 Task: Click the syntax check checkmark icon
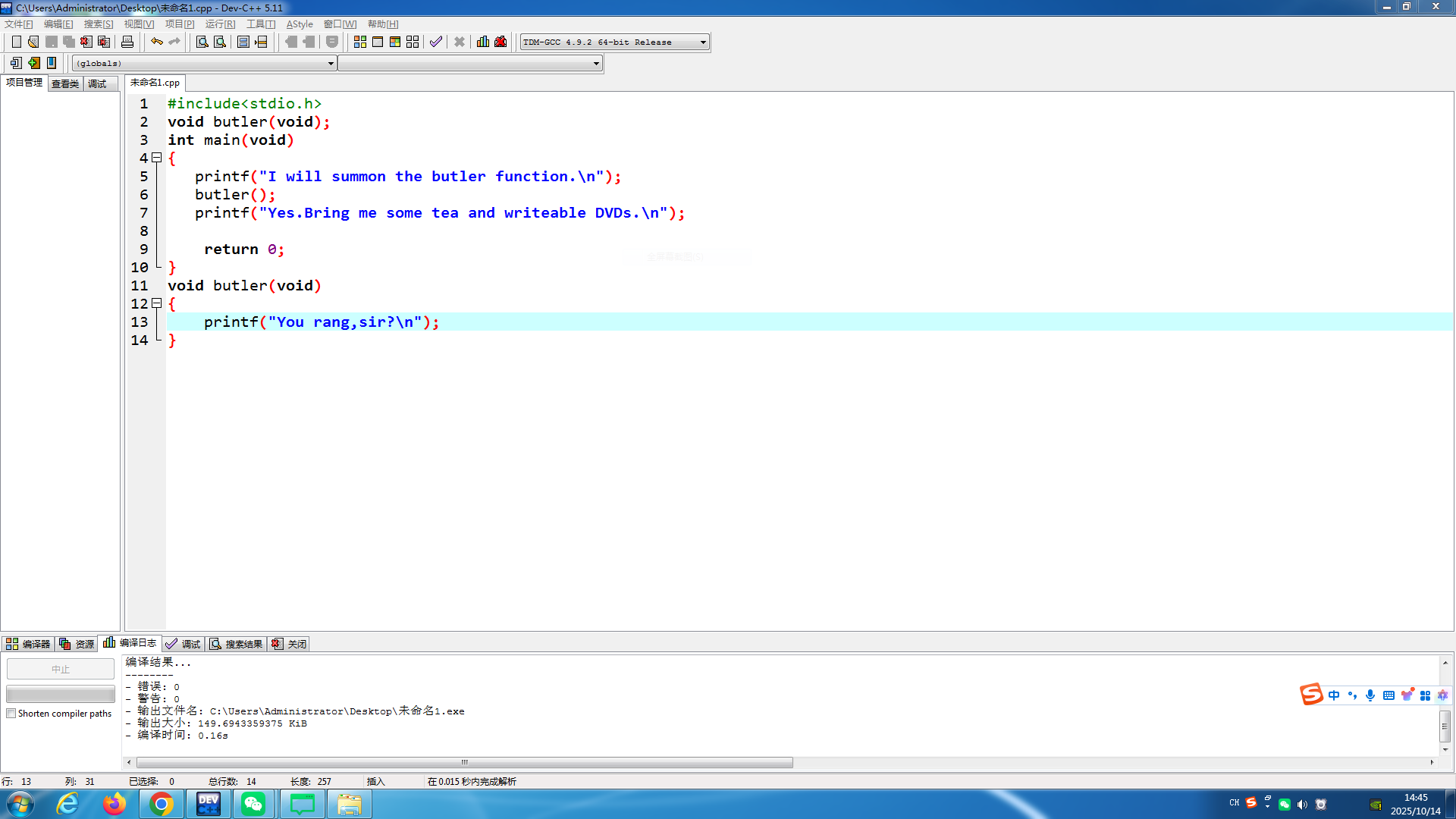(436, 42)
